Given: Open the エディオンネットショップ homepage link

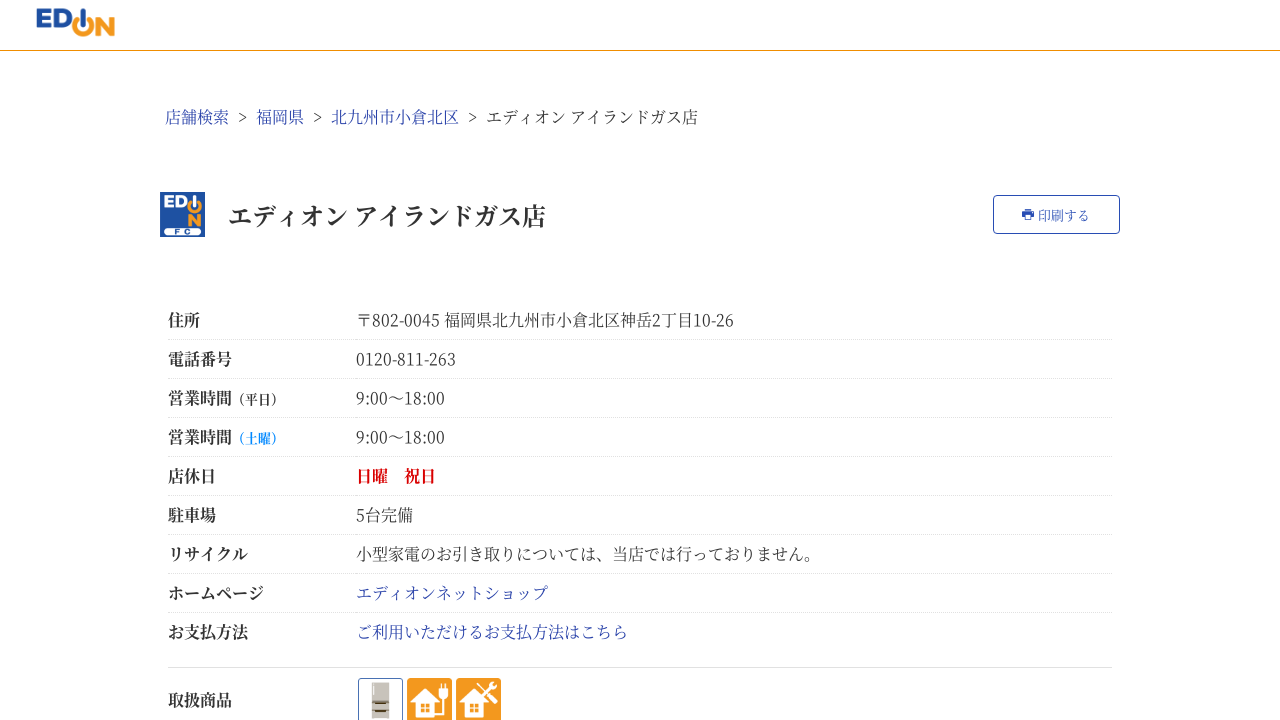Looking at the screenshot, I should coord(452,593).
